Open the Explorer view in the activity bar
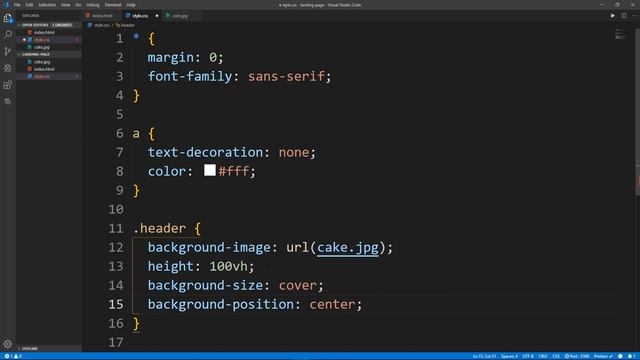This screenshot has width=640, height=360. (x=8, y=18)
